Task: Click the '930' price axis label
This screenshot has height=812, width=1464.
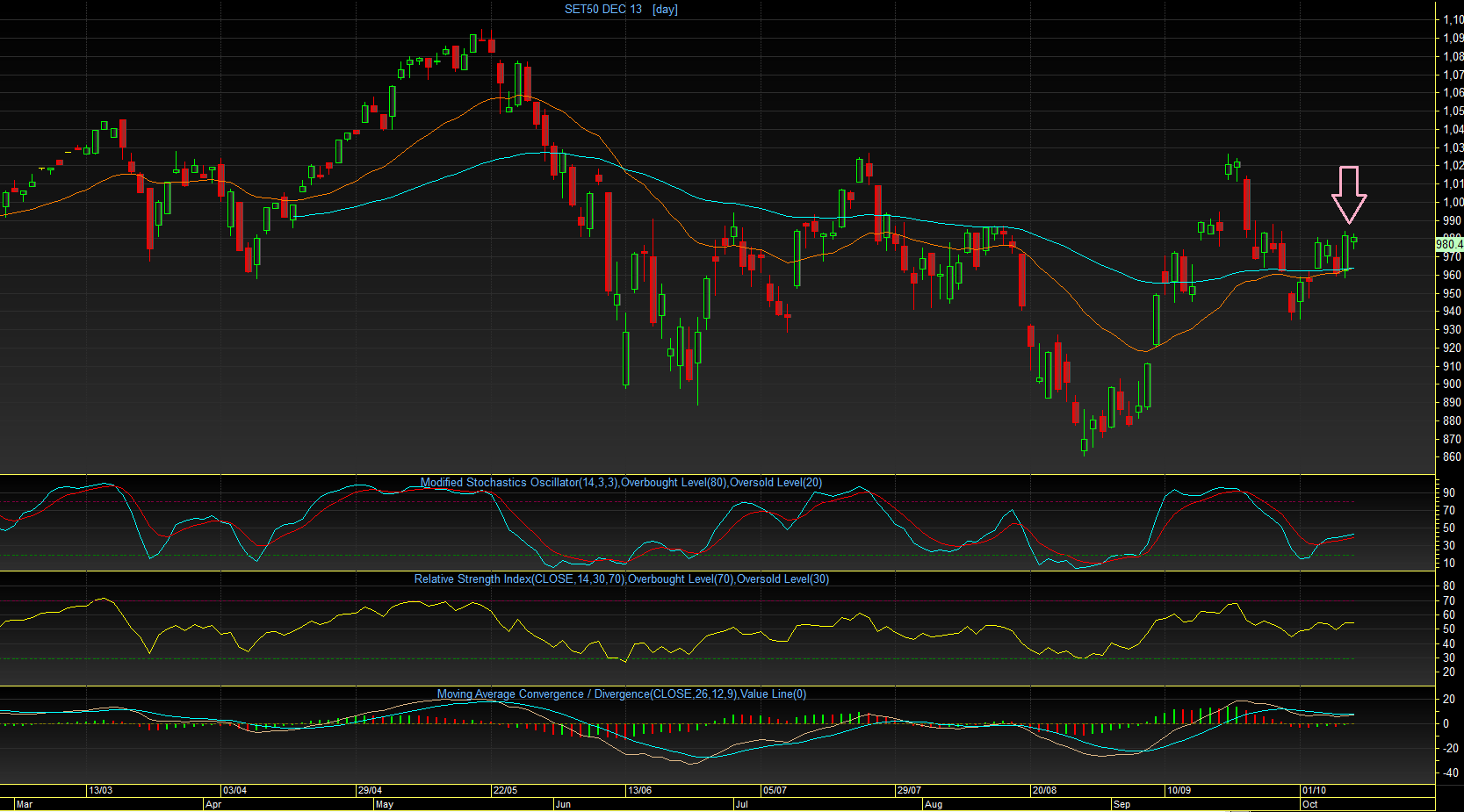Action: 1453,329
